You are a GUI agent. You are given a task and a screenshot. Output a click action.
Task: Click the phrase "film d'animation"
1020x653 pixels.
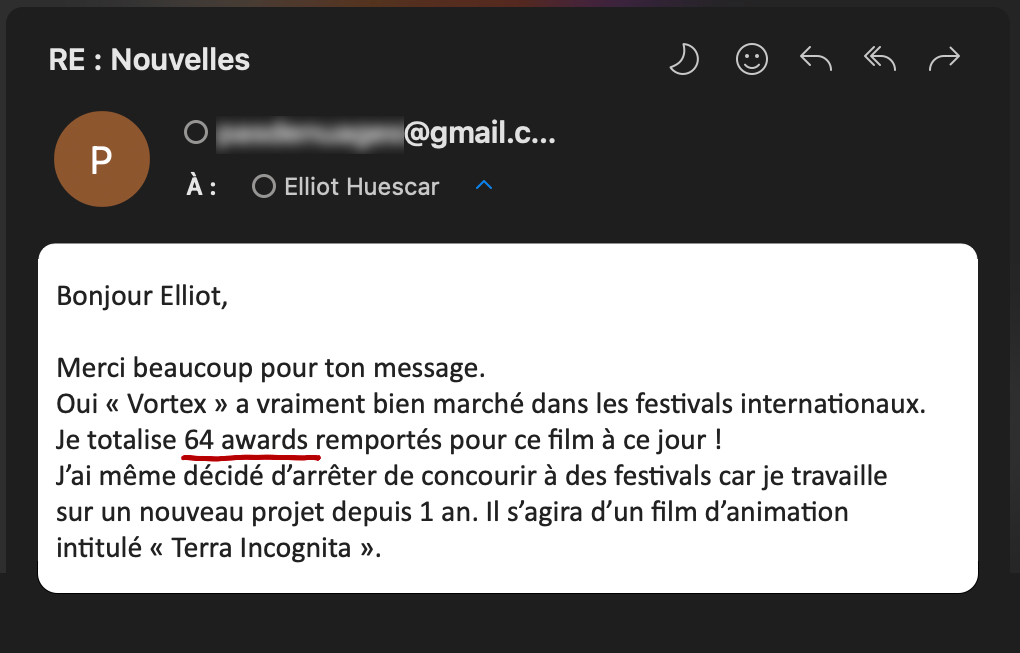762,512
